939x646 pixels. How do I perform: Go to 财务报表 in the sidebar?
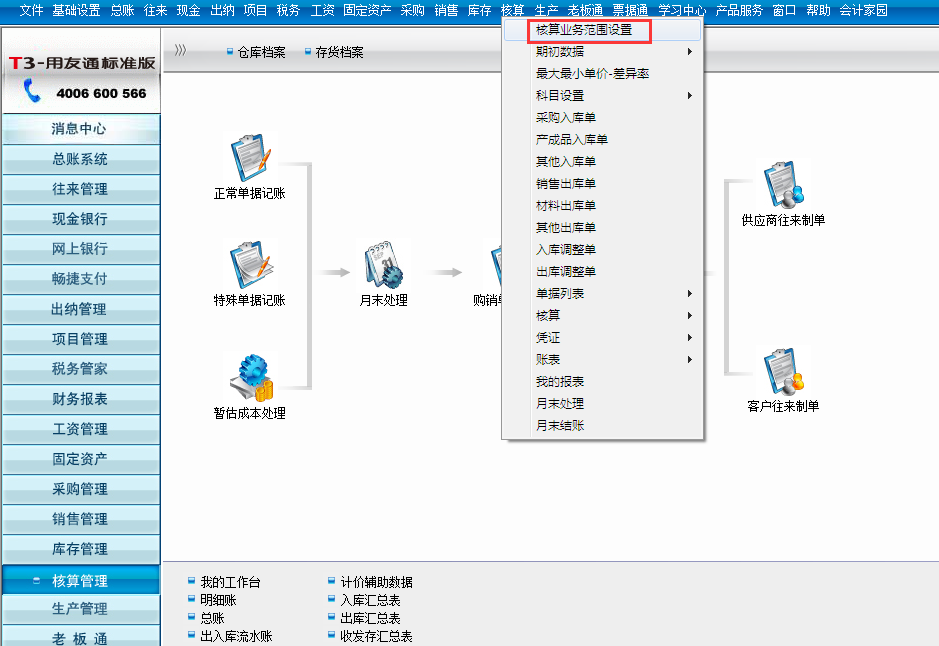coord(81,399)
